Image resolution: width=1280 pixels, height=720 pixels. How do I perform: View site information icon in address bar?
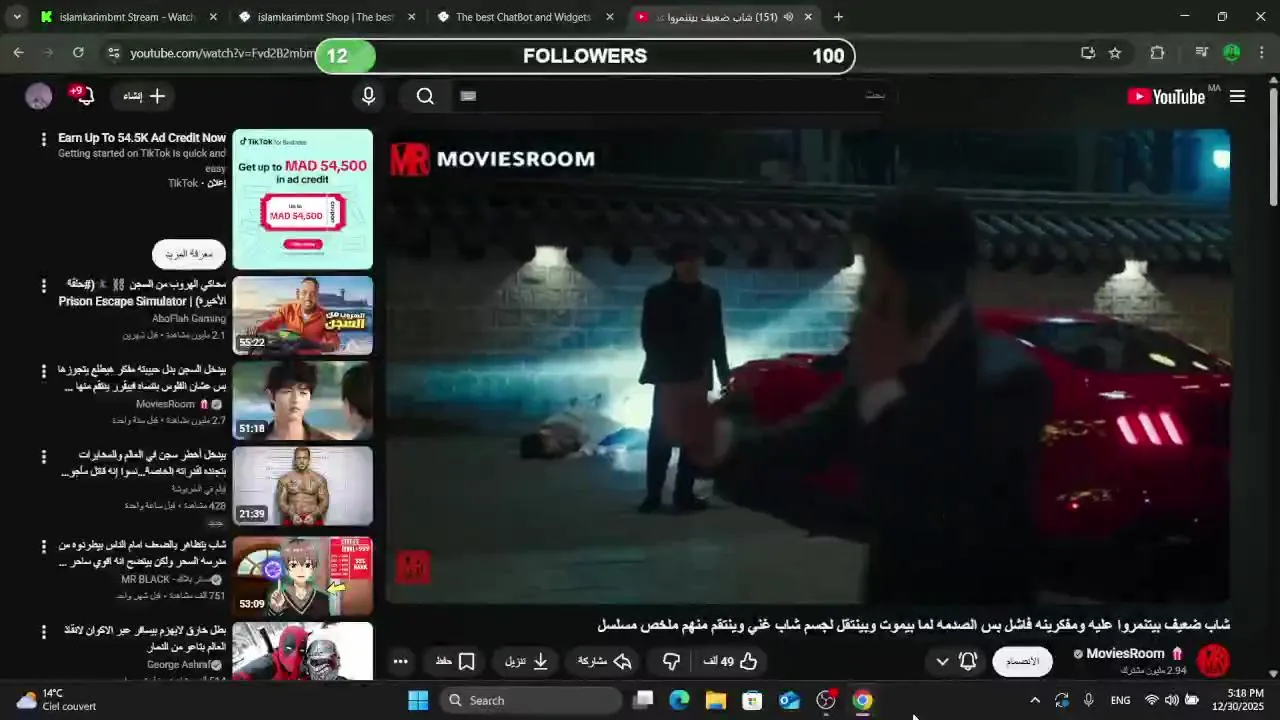pos(113,53)
